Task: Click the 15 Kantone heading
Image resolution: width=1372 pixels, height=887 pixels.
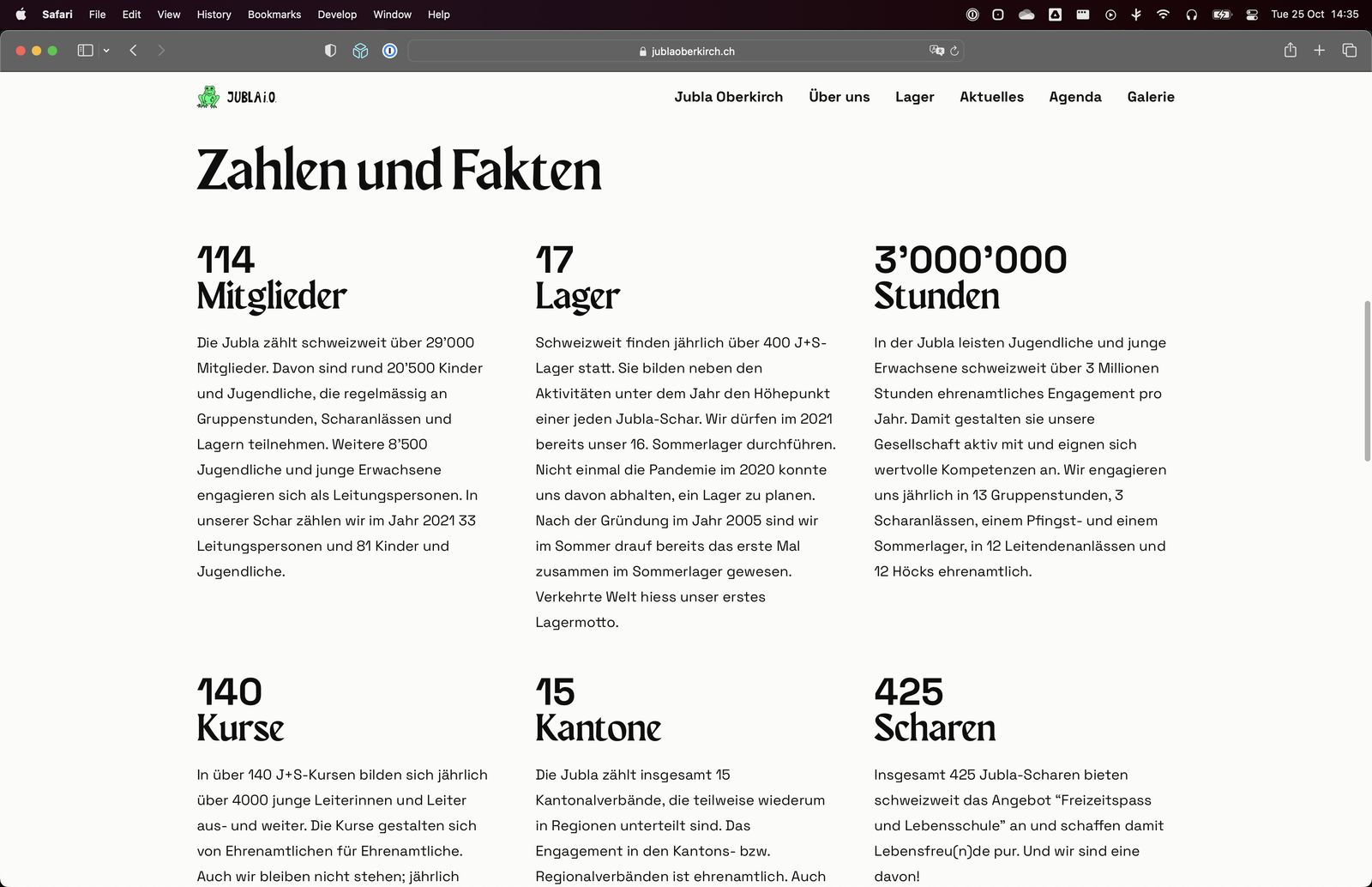Action: click(x=599, y=710)
